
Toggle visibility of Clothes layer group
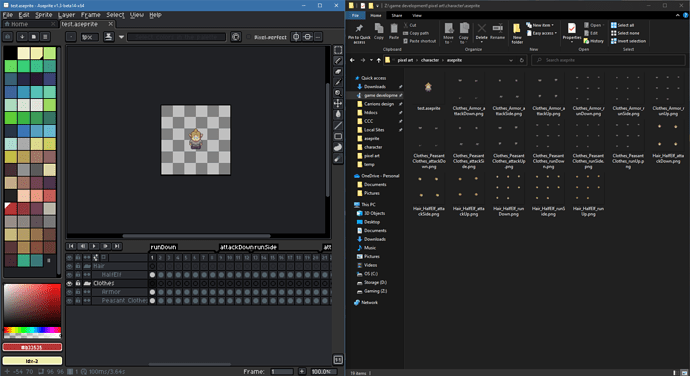(70, 284)
